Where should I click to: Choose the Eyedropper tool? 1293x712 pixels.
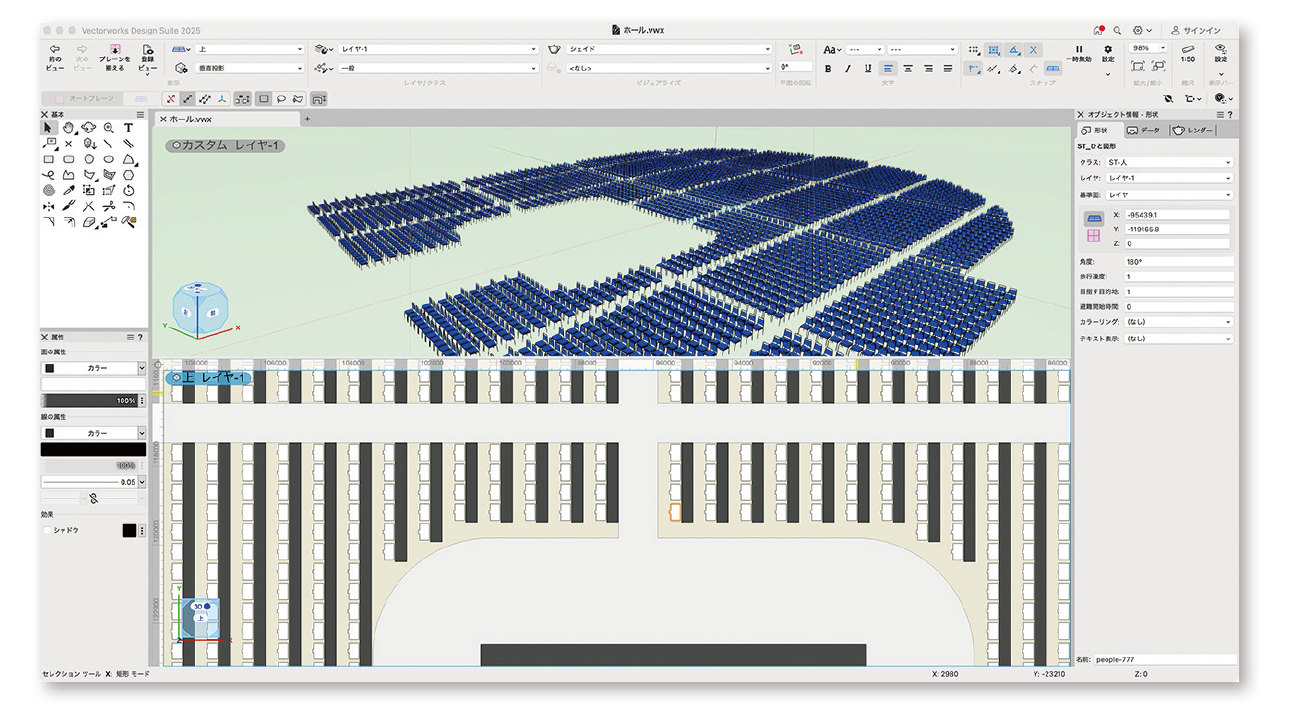(x=69, y=190)
